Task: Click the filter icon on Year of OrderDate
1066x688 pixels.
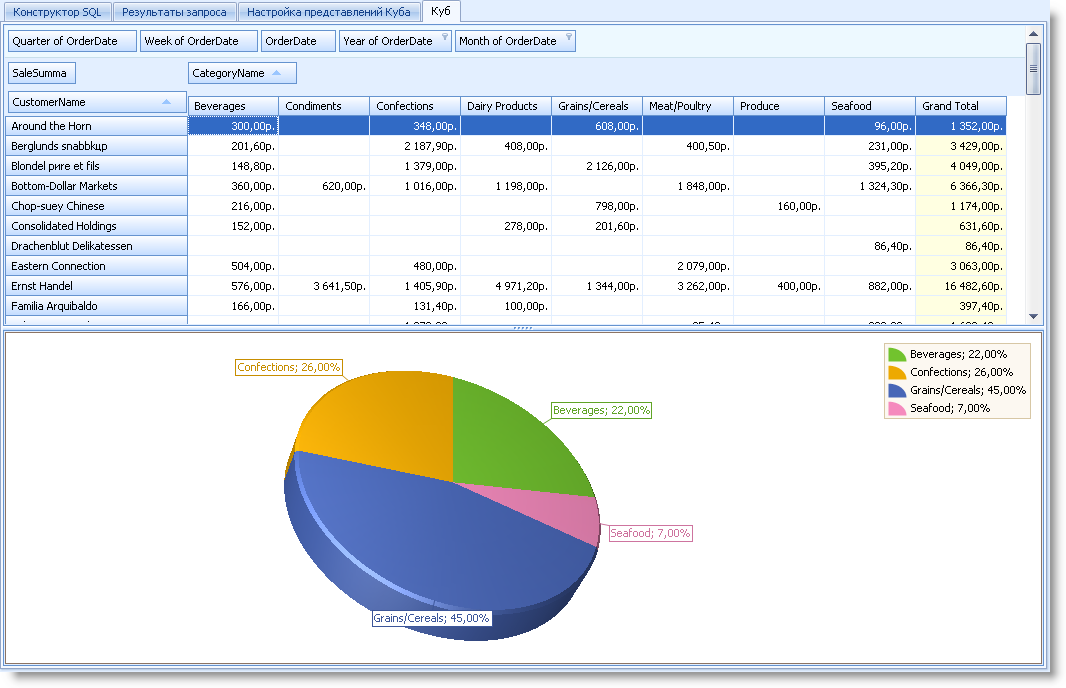Action: point(445,37)
